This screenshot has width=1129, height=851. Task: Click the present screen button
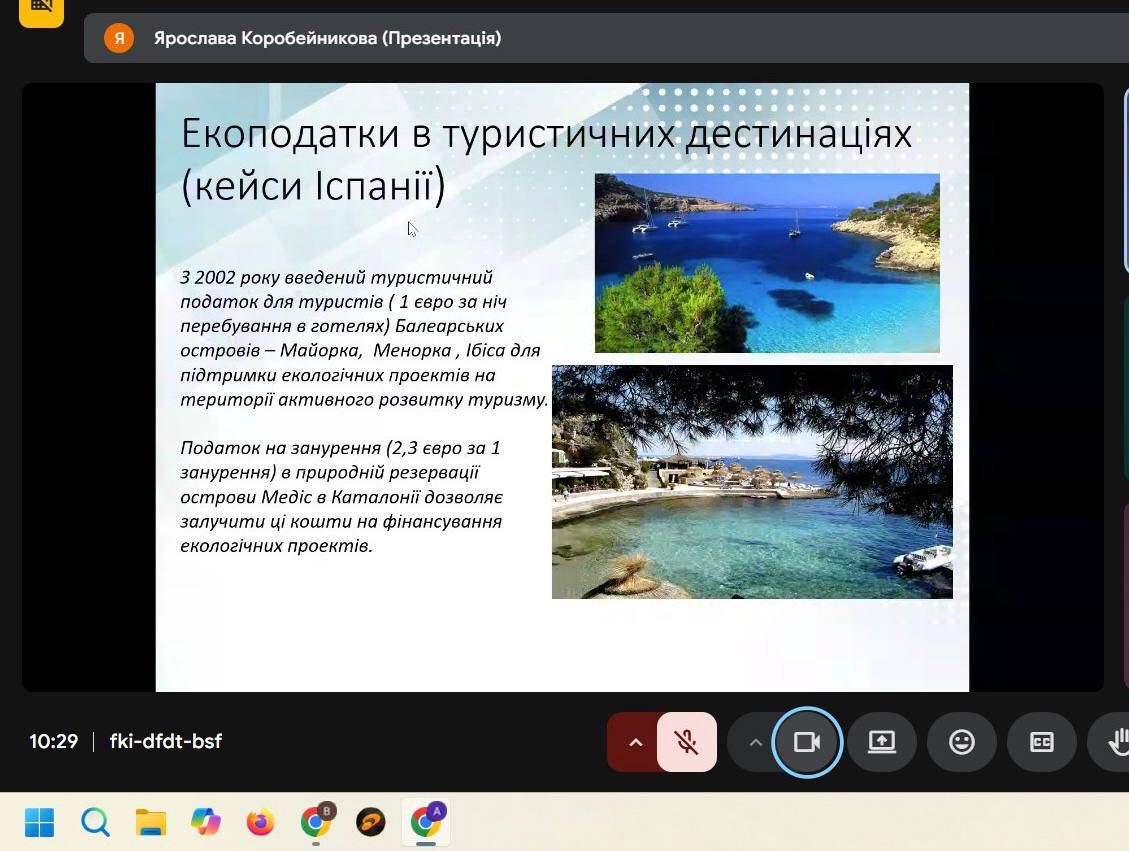[x=881, y=742]
